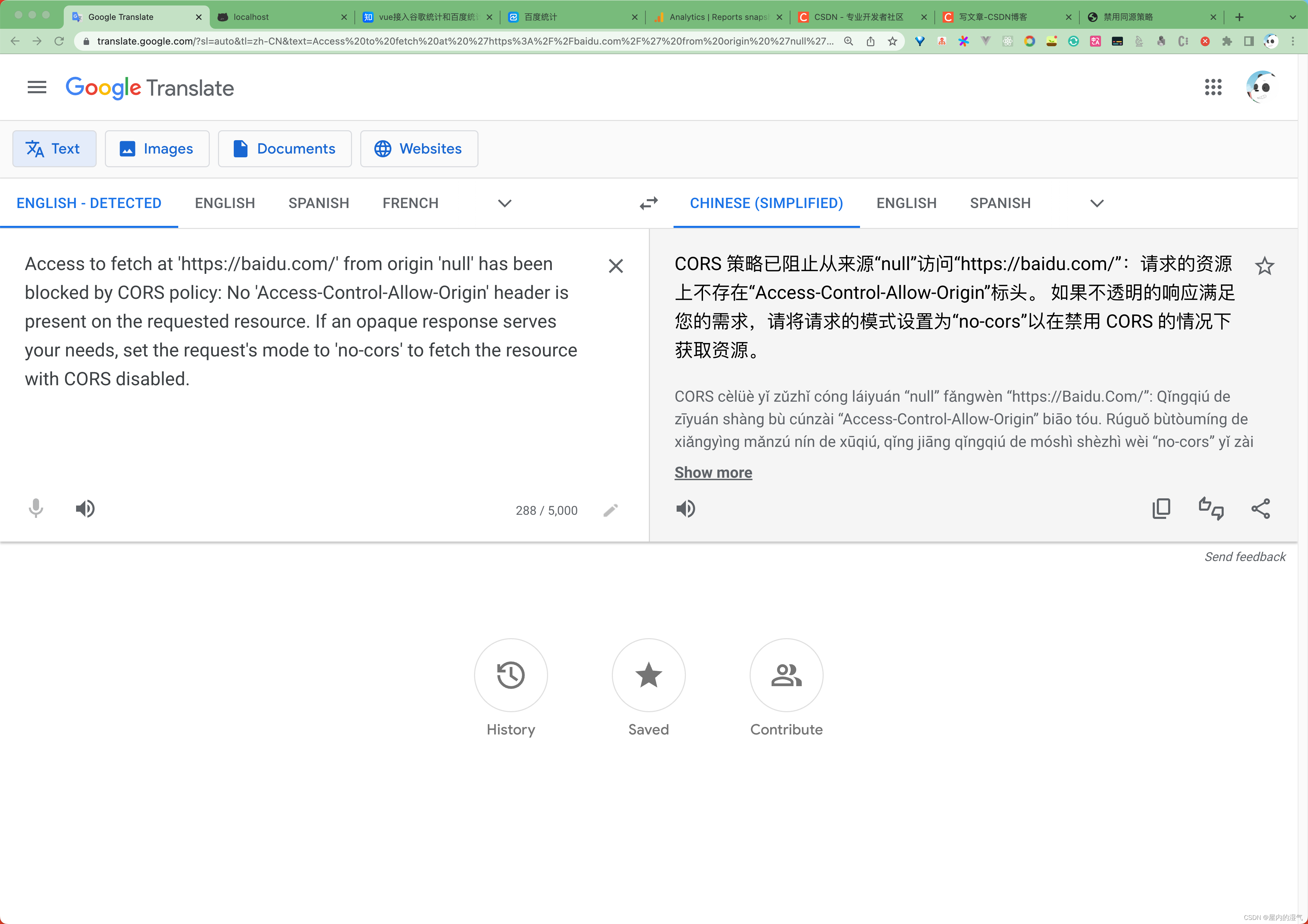Screen dimensions: 1308x924
Task: Copy the translation to clipboard
Action: click(1161, 509)
